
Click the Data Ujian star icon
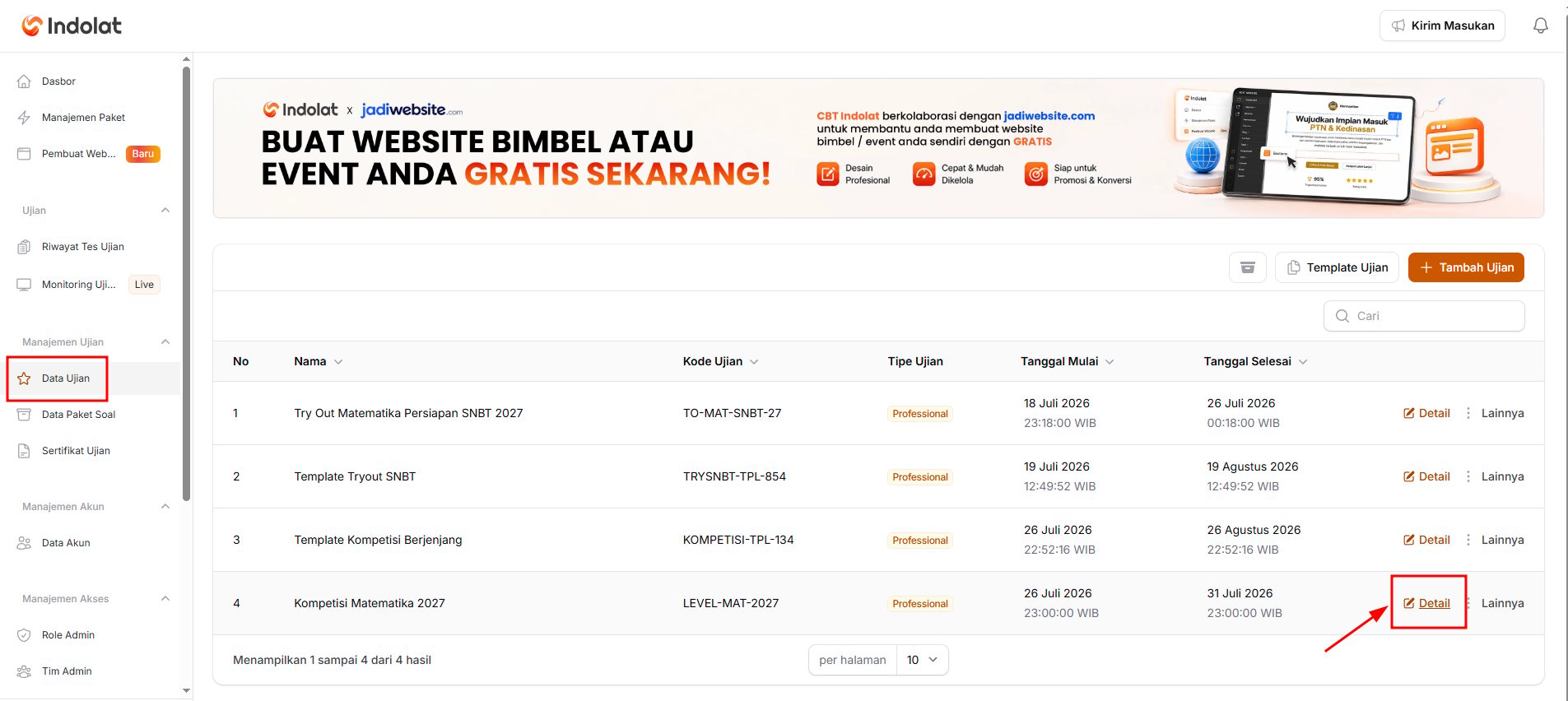(24, 378)
